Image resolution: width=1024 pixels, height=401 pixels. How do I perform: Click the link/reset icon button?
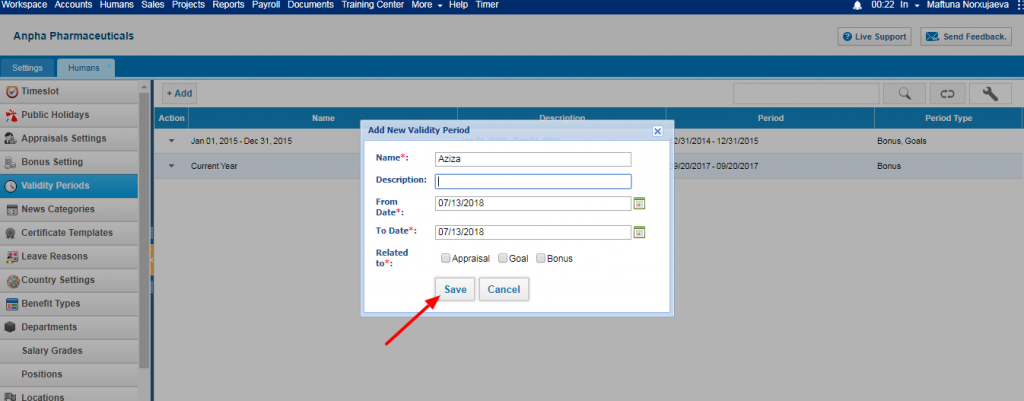pyautogui.click(x=948, y=94)
